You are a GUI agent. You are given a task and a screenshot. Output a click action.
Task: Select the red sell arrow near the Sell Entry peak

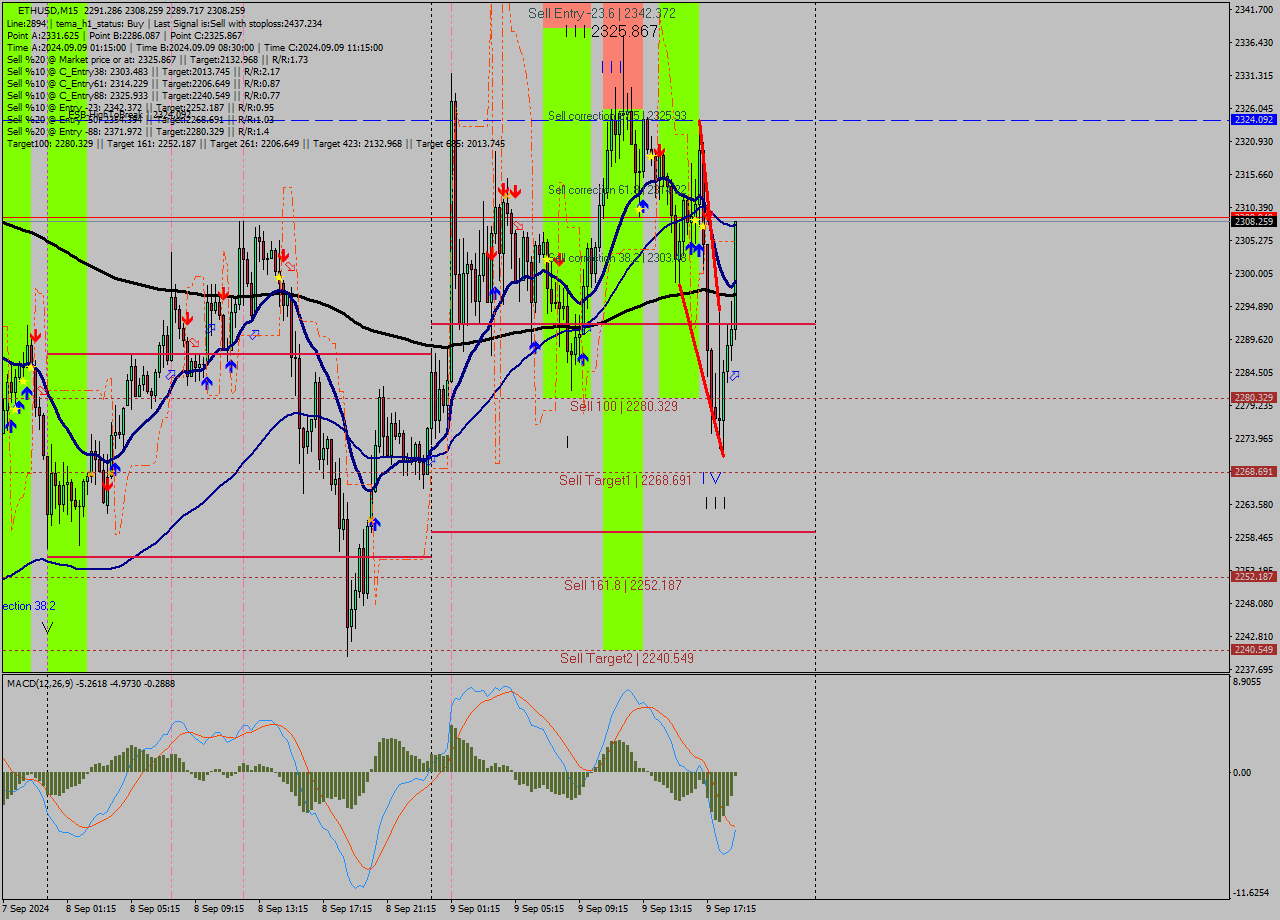click(x=660, y=151)
